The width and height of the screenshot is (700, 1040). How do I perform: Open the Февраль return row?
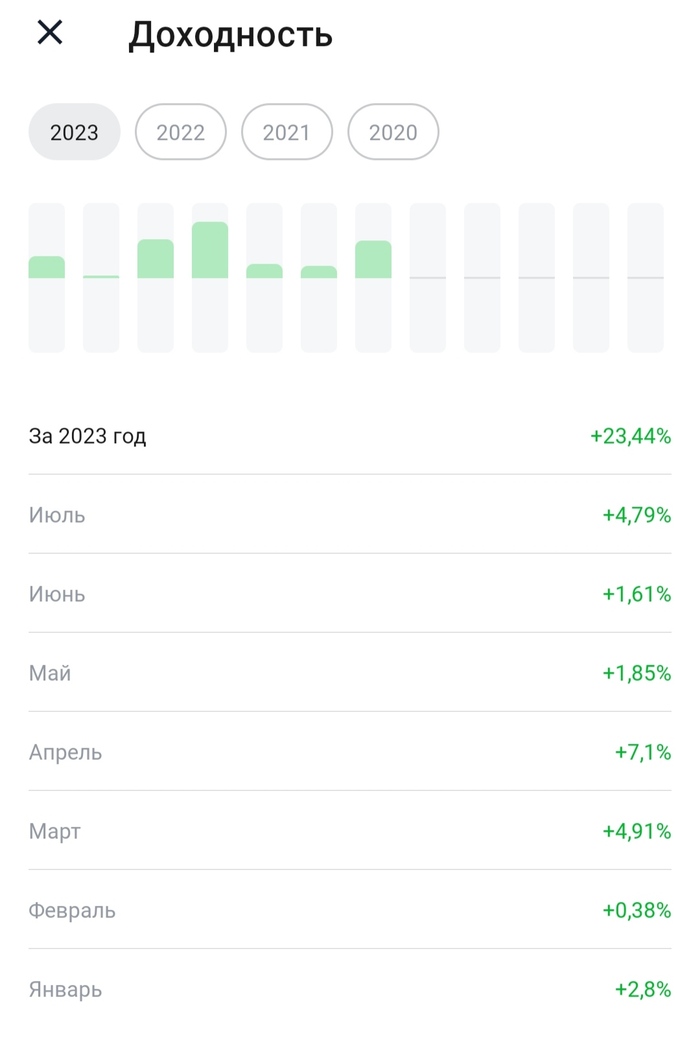[x=350, y=910]
